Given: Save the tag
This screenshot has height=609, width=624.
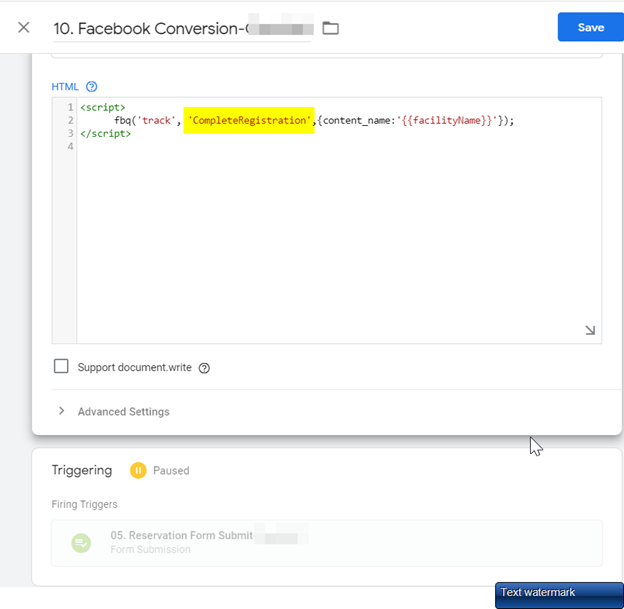Looking at the screenshot, I should [x=591, y=27].
